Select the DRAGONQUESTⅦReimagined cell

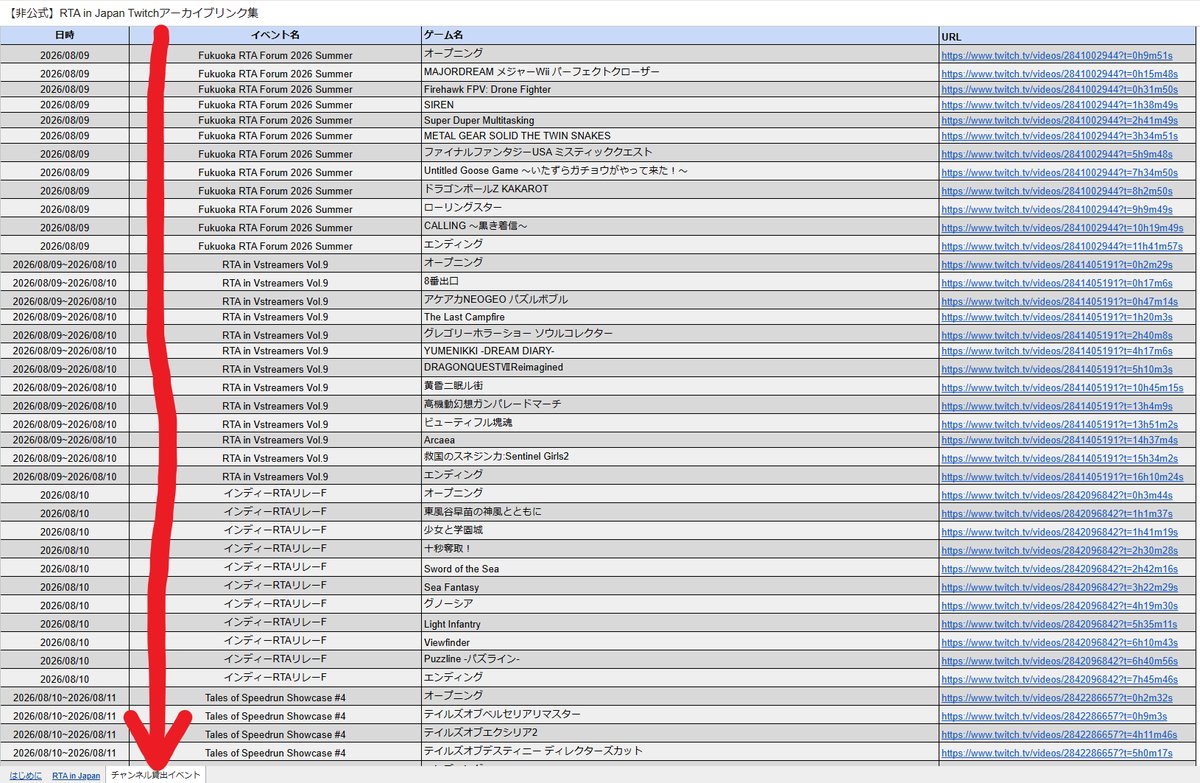(x=680, y=368)
